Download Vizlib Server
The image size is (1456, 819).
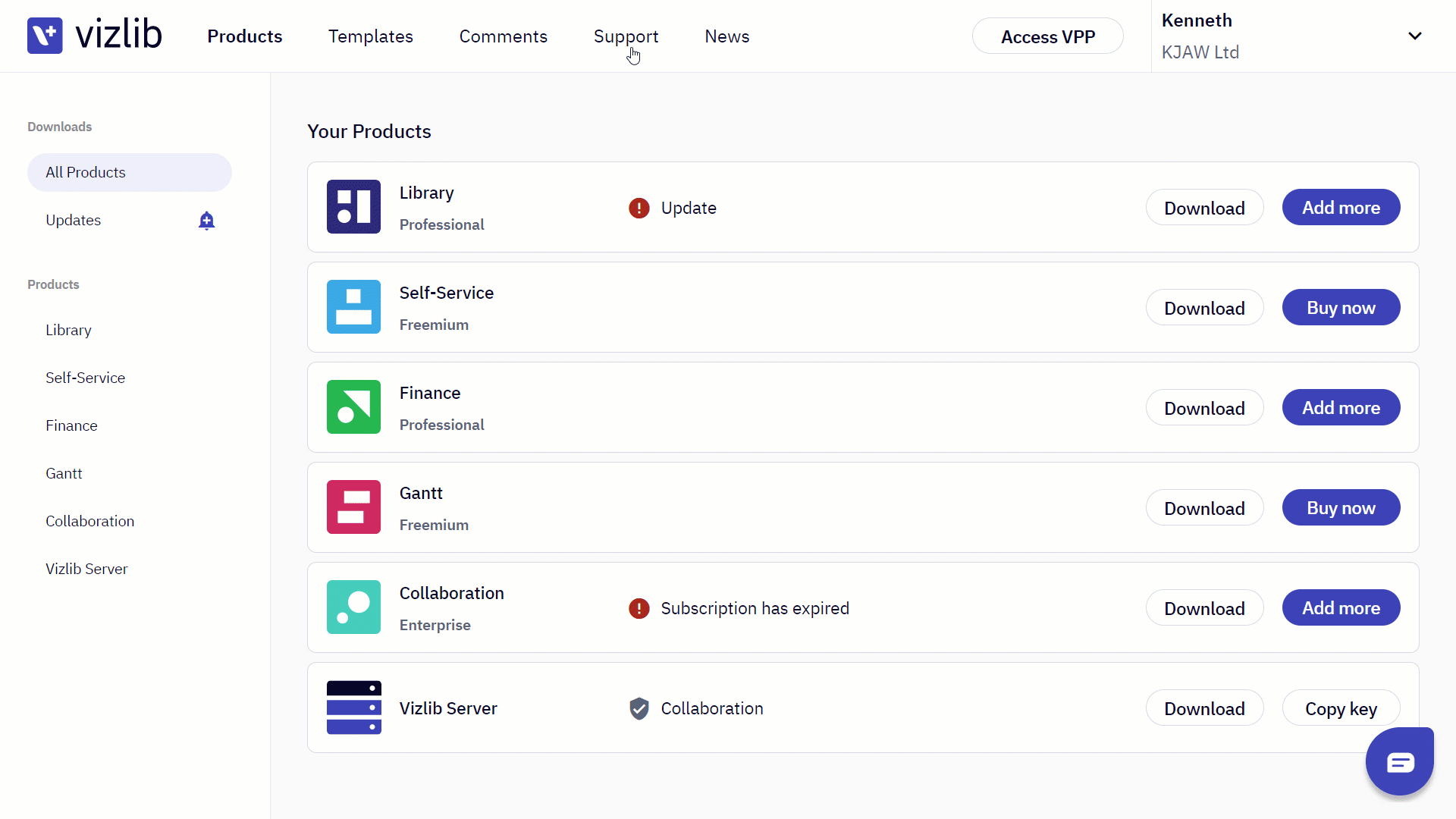tap(1204, 708)
